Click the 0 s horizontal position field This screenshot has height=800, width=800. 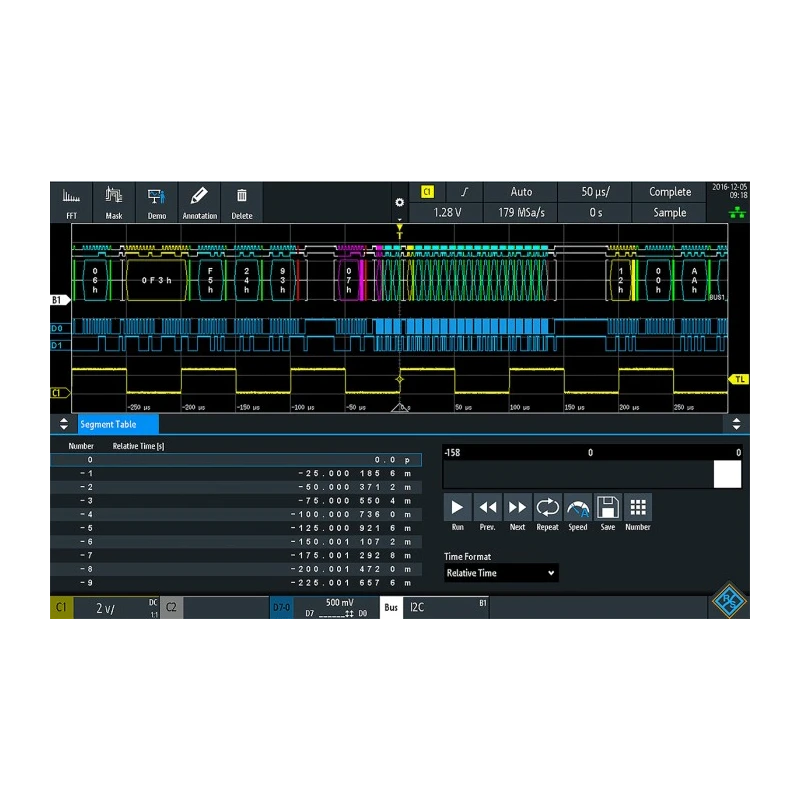point(595,212)
